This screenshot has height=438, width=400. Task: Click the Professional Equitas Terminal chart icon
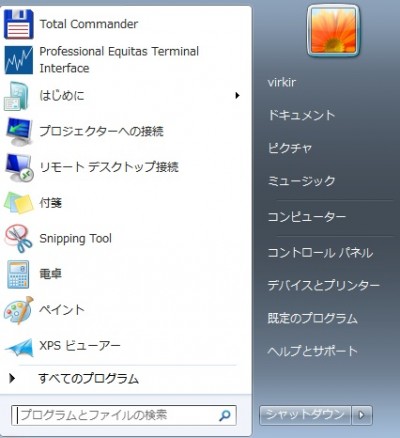coord(19,60)
